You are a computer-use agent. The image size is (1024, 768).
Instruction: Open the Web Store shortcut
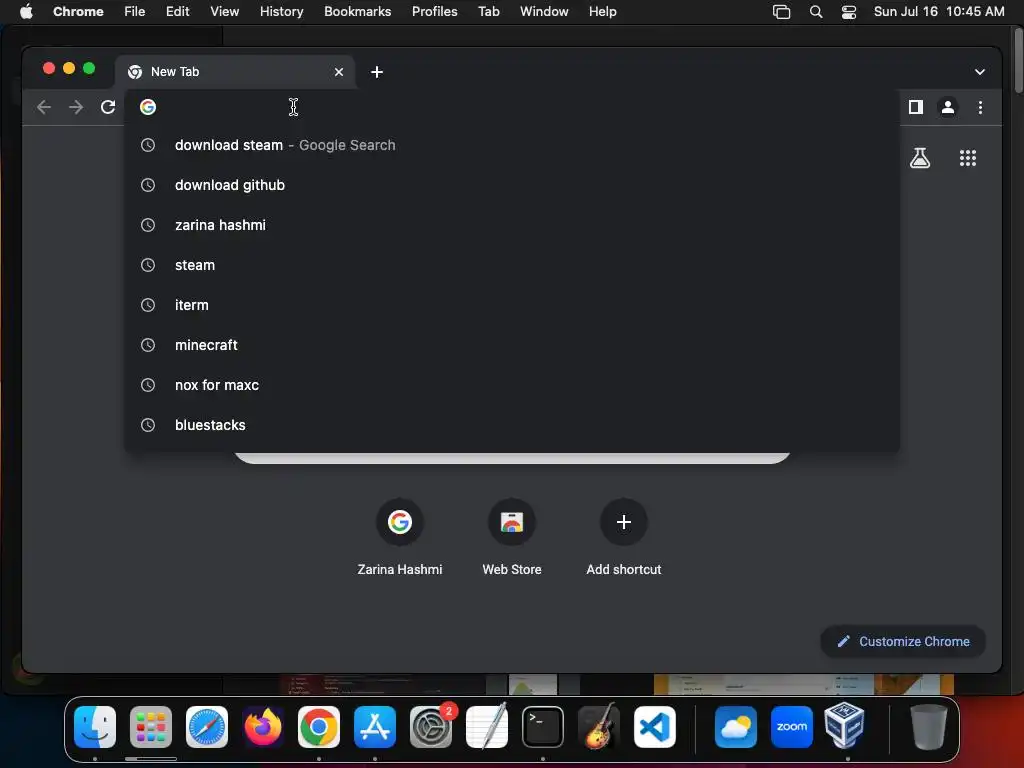[512, 537]
